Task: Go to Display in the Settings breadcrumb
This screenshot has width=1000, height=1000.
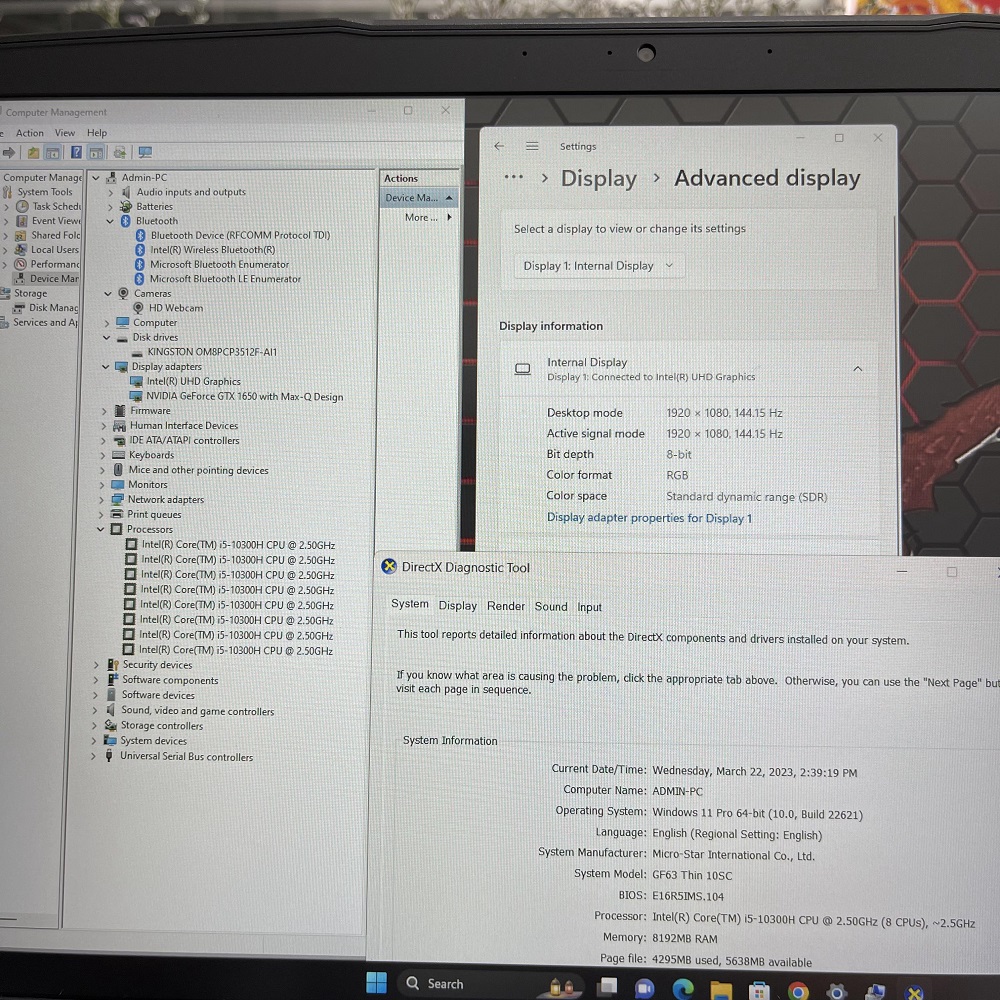Action: tap(599, 179)
